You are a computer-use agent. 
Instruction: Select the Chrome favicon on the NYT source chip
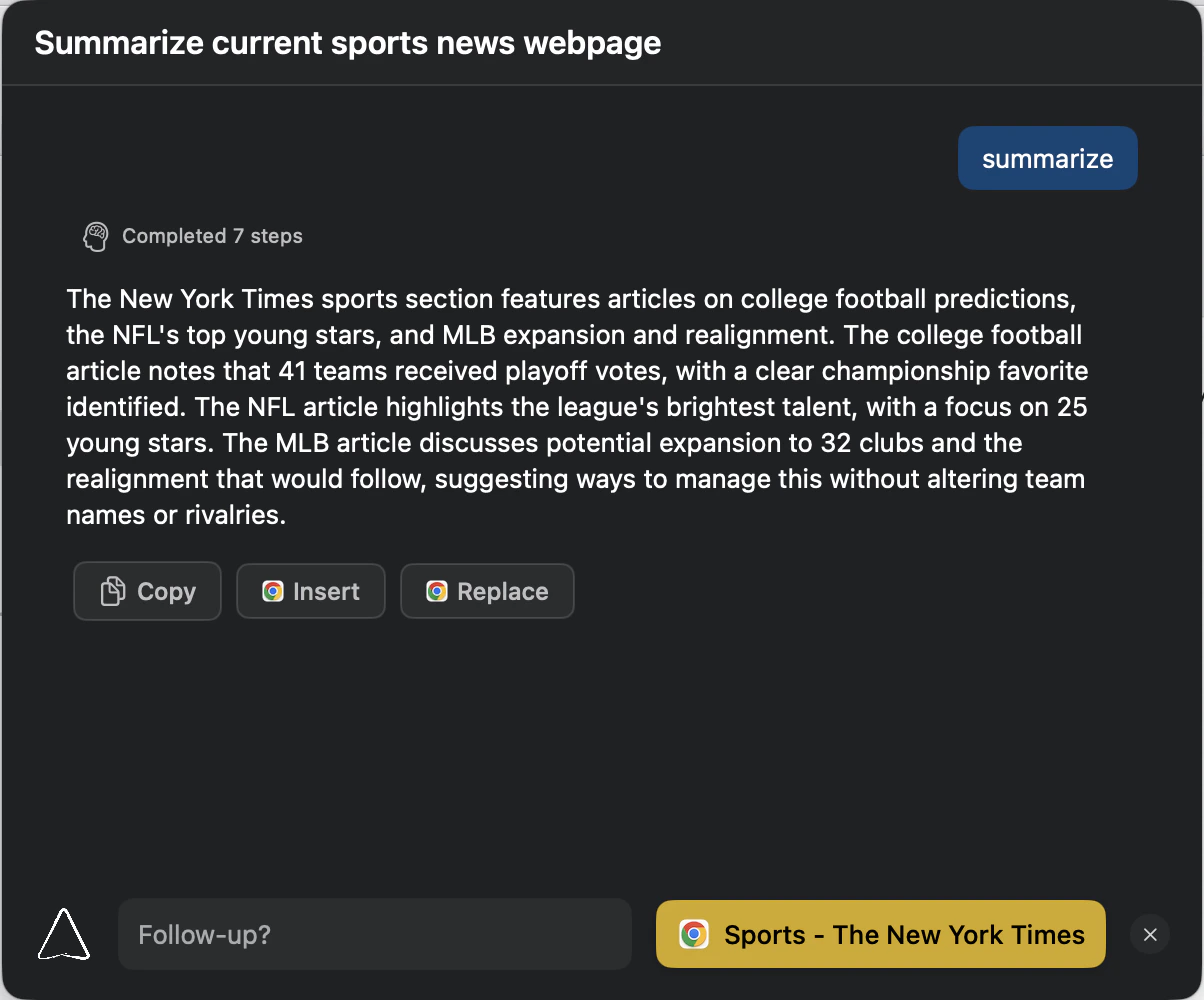pos(696,934)
